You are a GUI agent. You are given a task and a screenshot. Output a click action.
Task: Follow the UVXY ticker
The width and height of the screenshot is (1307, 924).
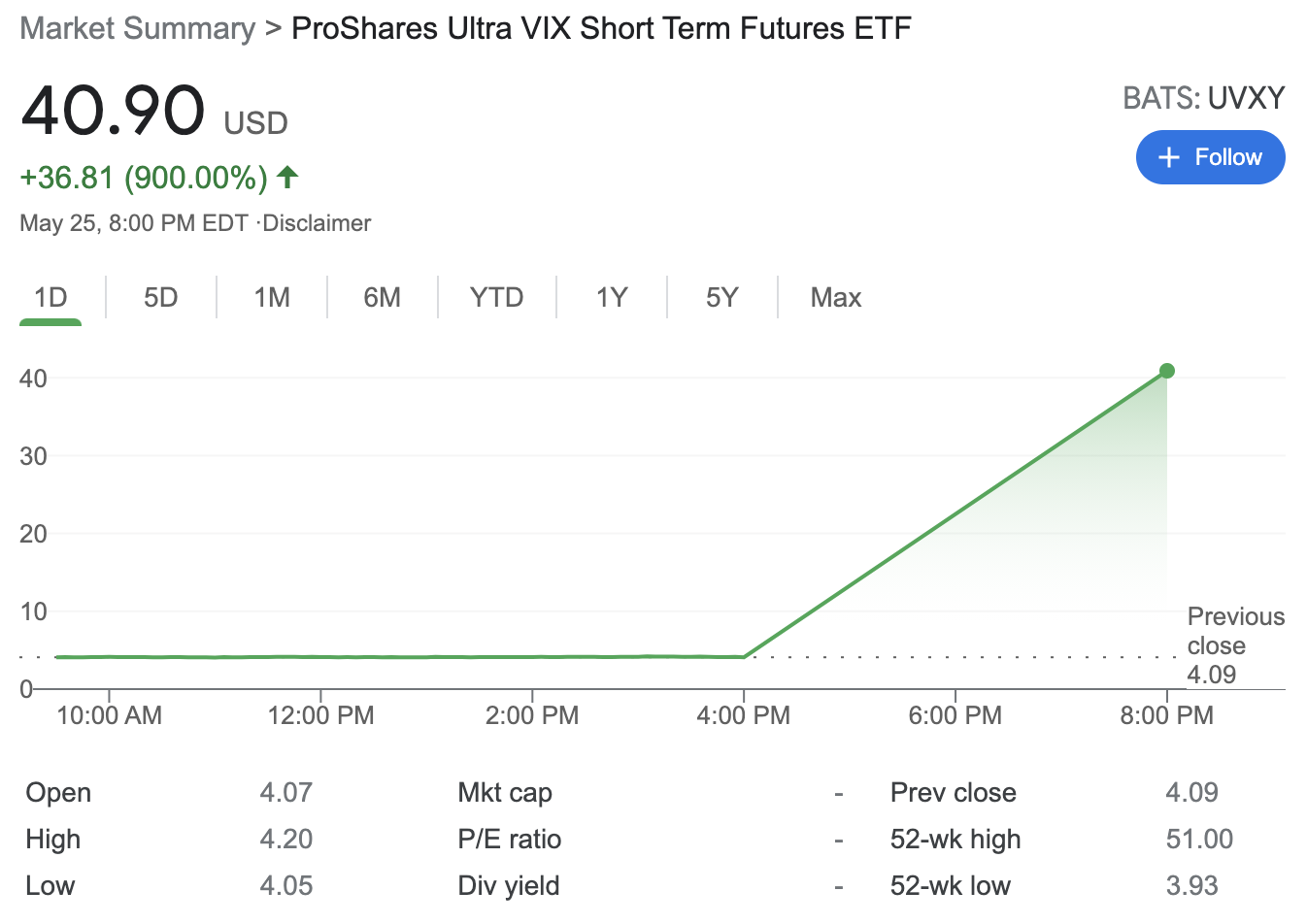1210,157
